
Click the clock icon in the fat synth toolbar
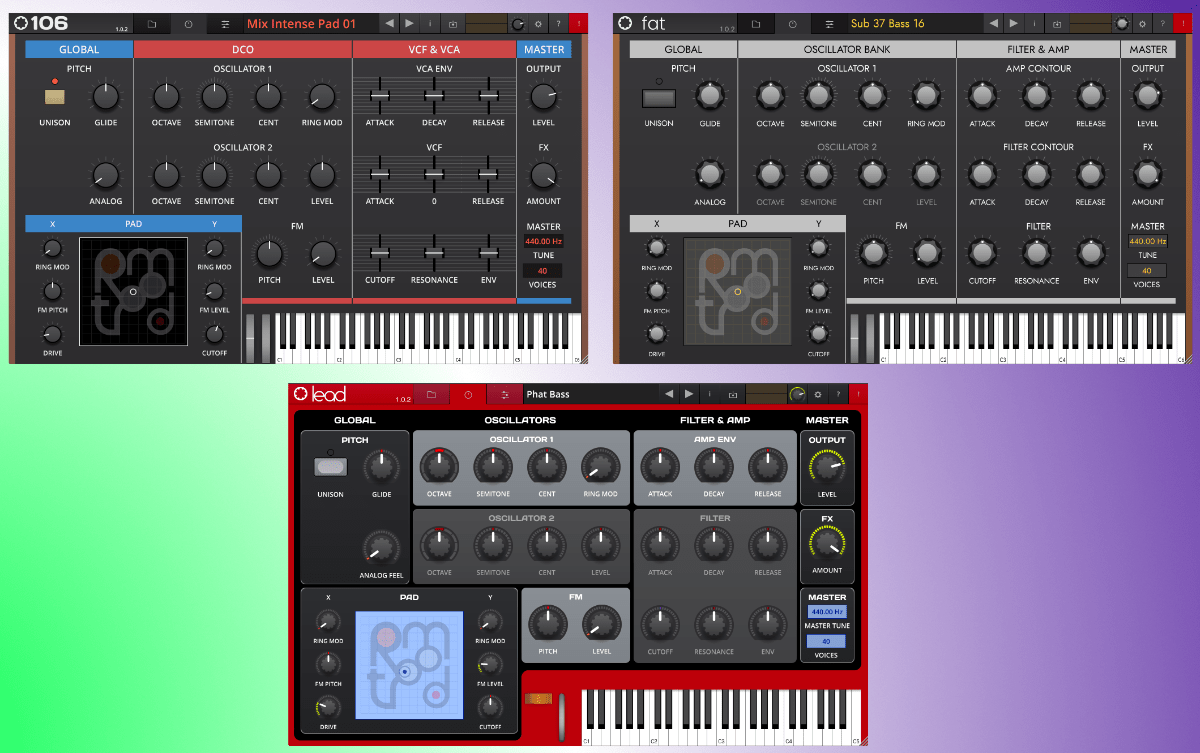(x=792, y=23)
